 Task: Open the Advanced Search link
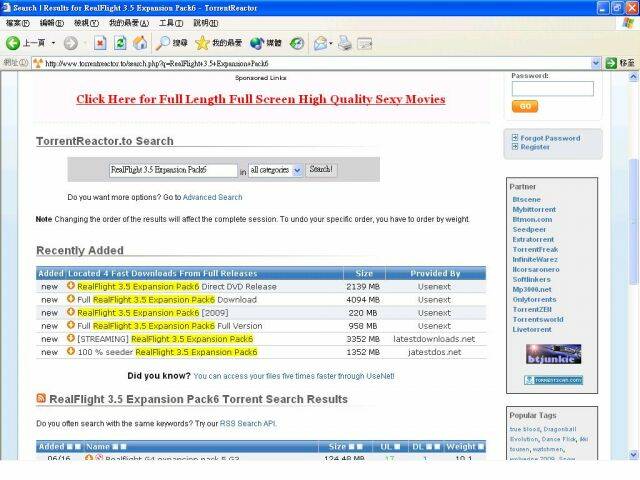tap(212, 197)
